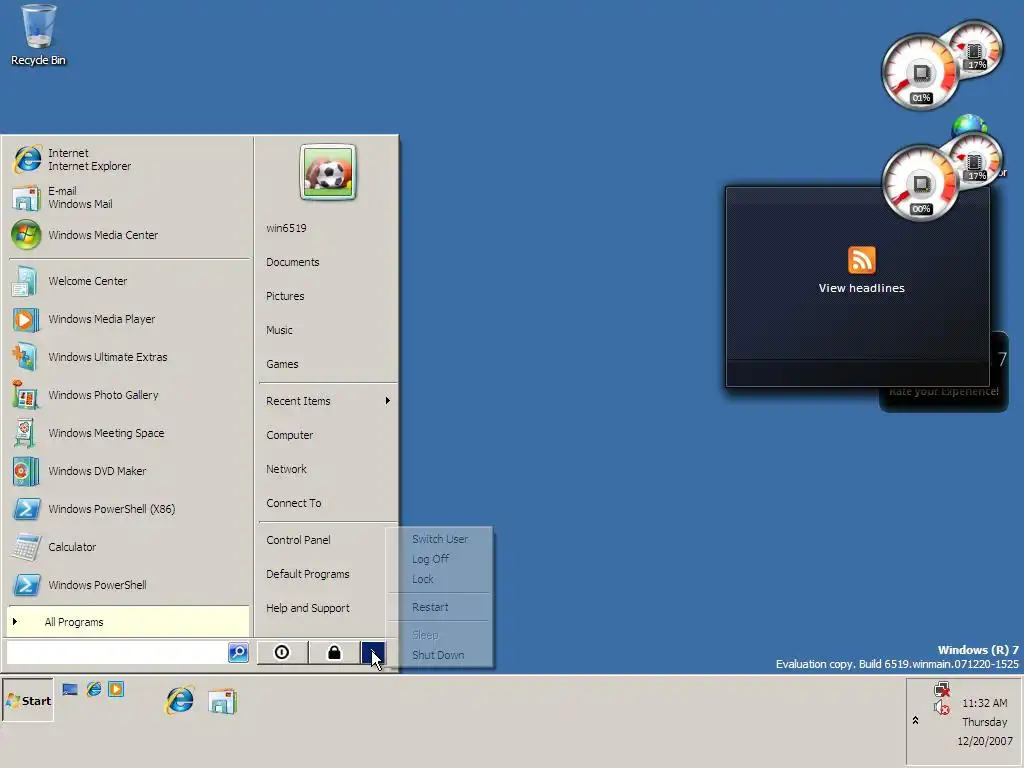Expand Recent Items submenu
This screenshot has height=768, width=1024.
click(x=328, y=401)
